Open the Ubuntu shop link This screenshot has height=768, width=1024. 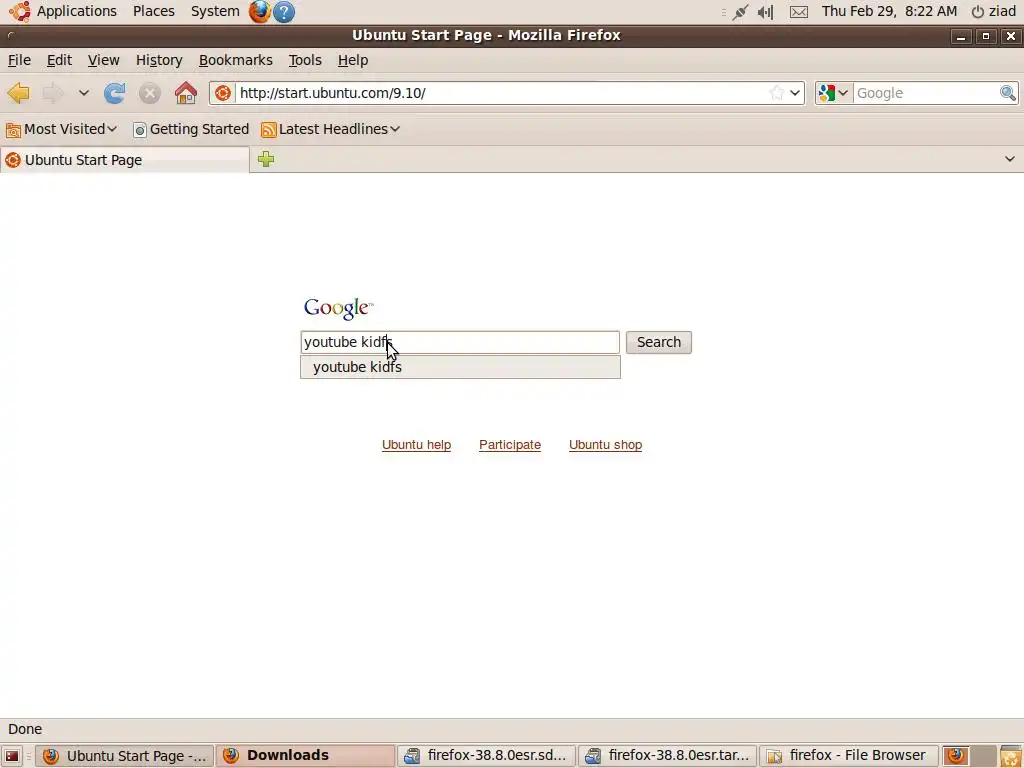(x=605, y=445)
